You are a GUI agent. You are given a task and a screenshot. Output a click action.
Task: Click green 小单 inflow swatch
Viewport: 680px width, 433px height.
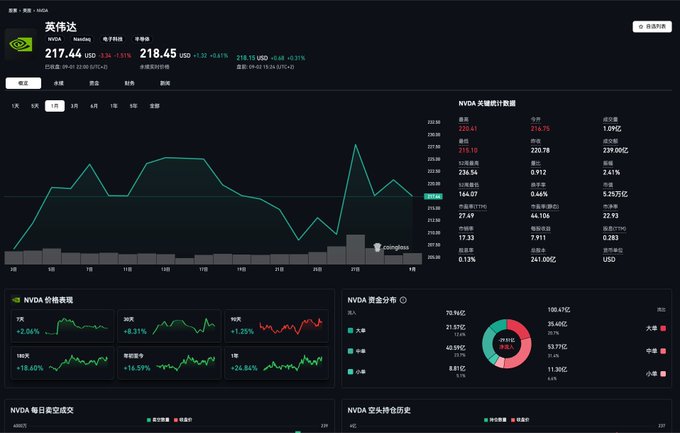coord(350,372)
